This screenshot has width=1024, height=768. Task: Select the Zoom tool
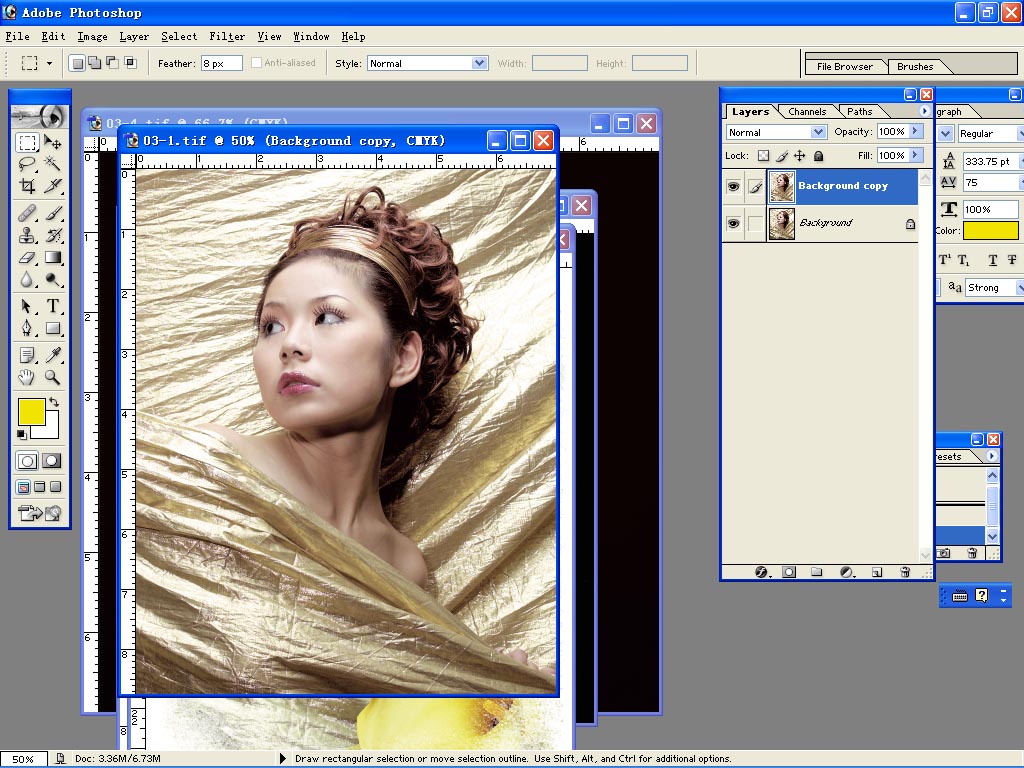(x=53, y=377)
